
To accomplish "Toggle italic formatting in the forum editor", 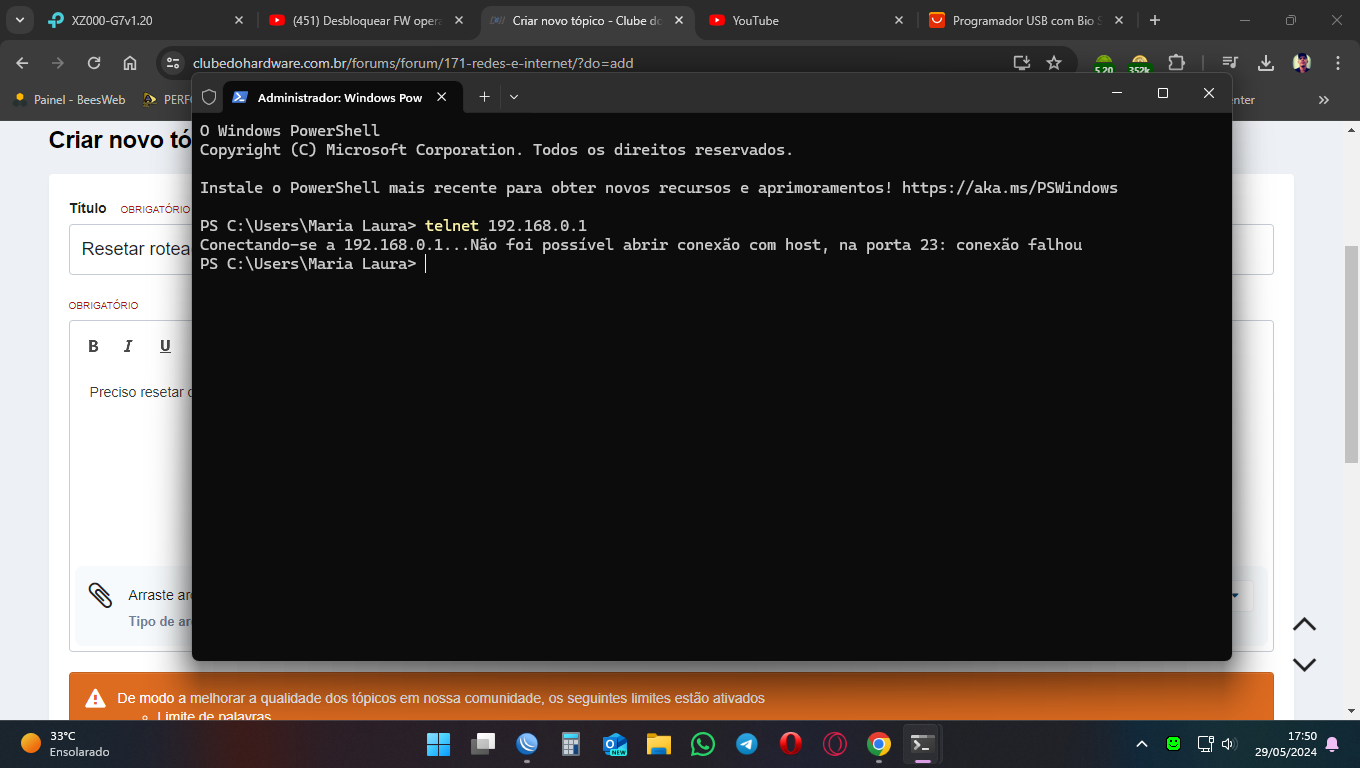I will 128,346.
